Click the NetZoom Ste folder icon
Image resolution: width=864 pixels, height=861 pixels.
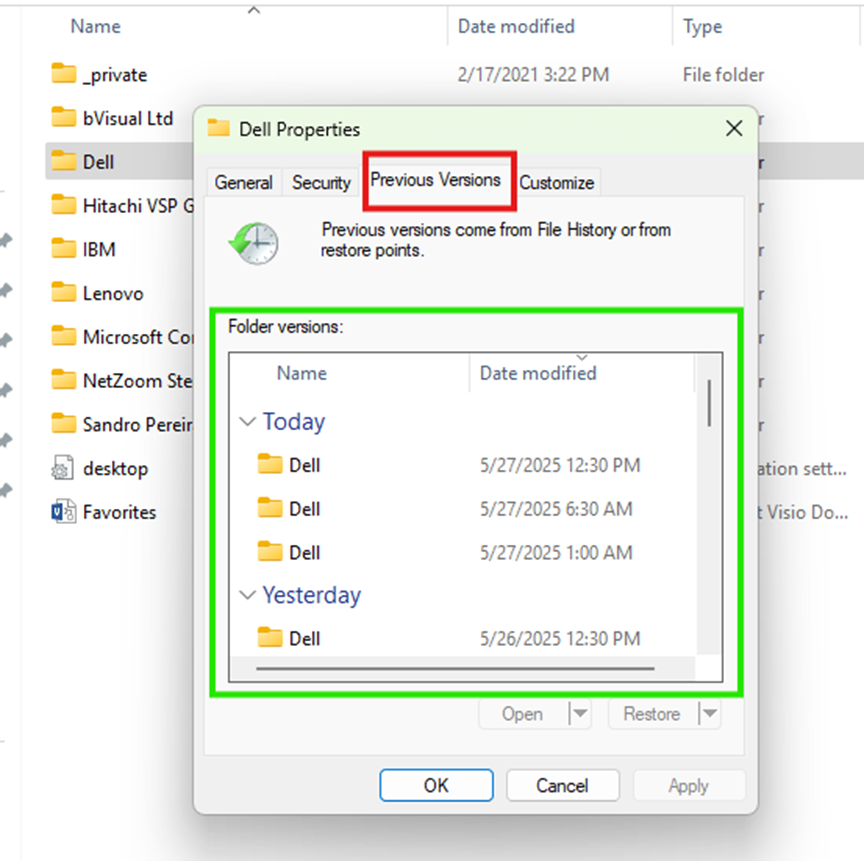pyautogui.click(x=63, y=380)
